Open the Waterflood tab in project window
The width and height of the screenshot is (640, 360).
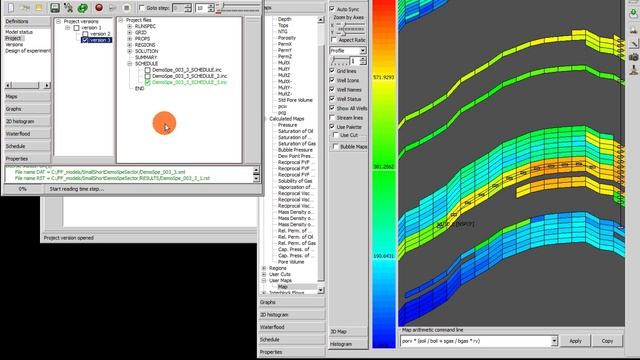click(x=27, y=134)
